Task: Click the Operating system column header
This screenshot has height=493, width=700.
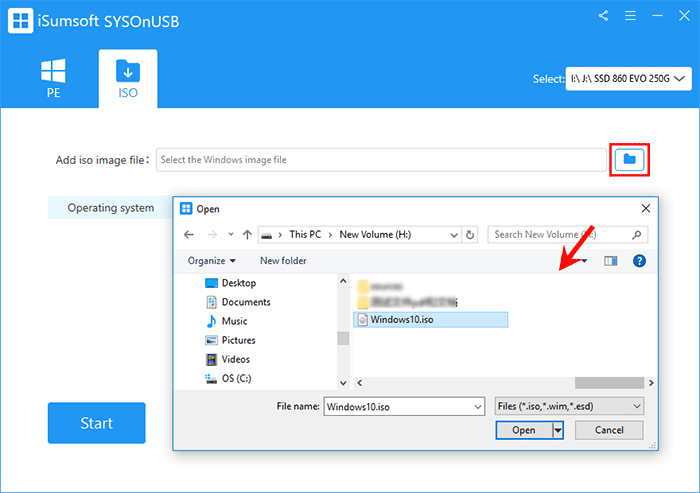Action: click(110, 208)
